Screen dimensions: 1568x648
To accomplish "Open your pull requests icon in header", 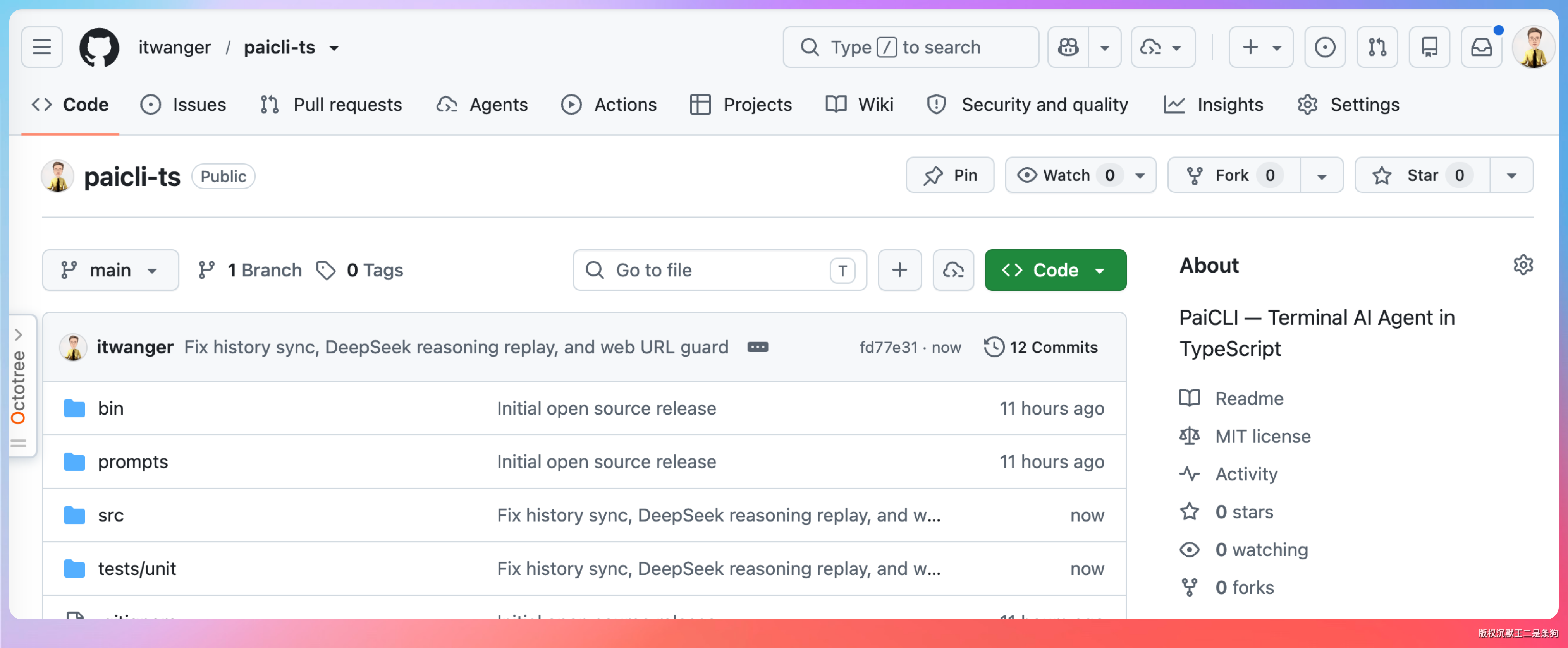I will coord(1377,47).
